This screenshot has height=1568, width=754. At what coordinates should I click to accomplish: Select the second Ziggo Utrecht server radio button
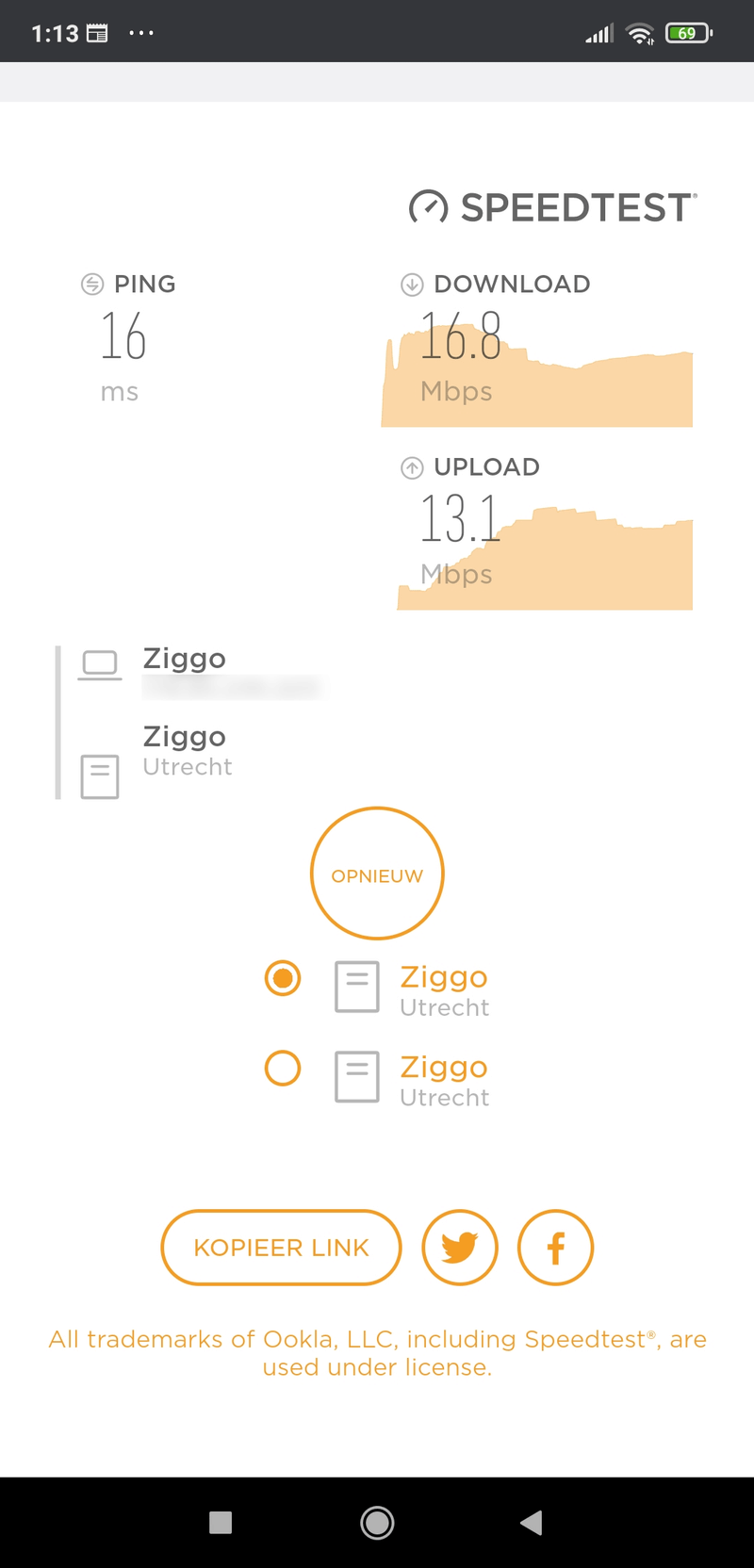283,1069
